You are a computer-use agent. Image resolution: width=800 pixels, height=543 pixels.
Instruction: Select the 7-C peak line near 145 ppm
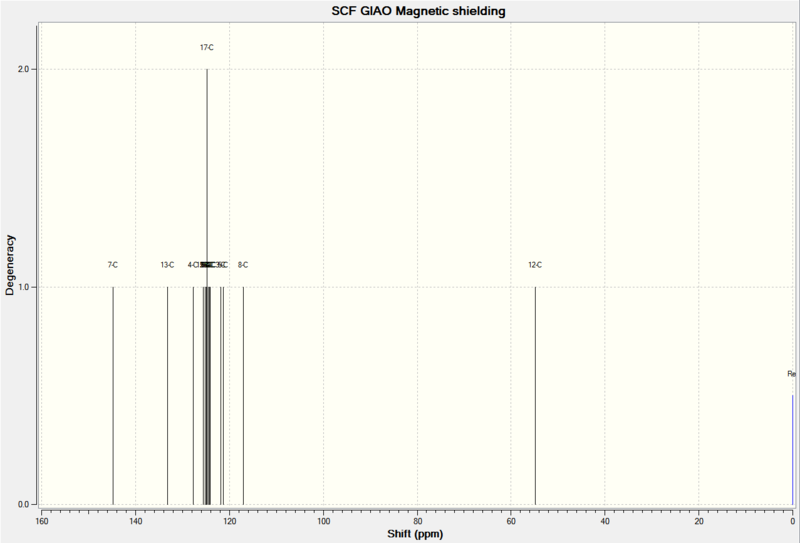tap(113, 396)
